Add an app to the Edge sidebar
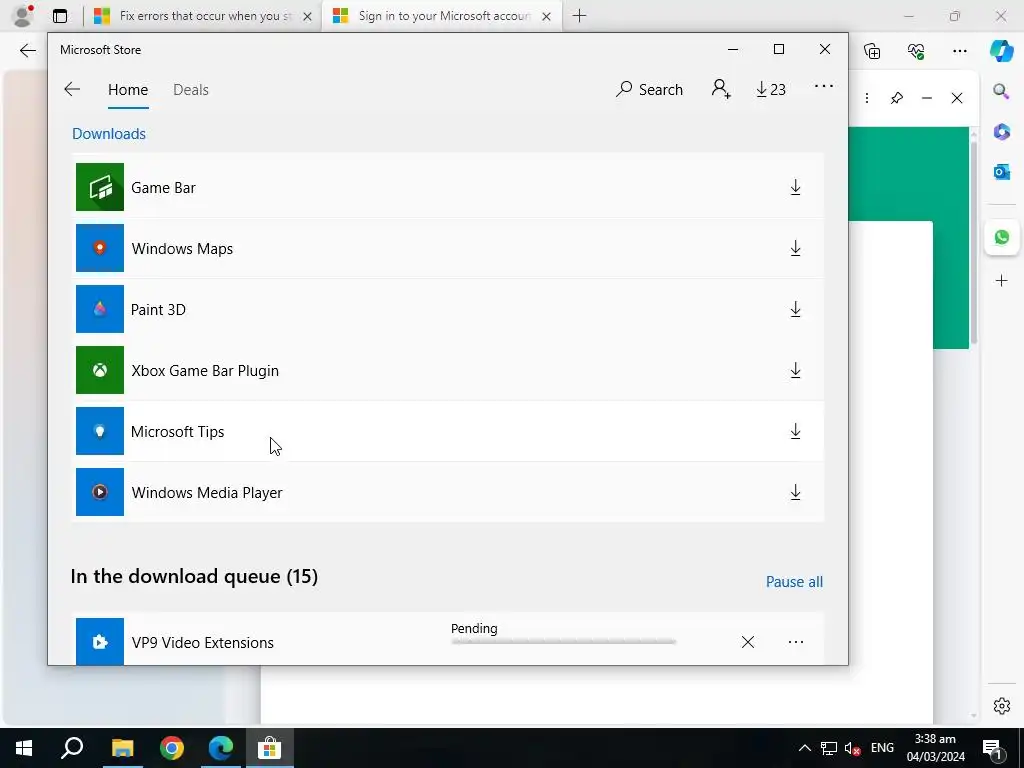This screenshot has width=1024, height=768. pos(1001,281)
